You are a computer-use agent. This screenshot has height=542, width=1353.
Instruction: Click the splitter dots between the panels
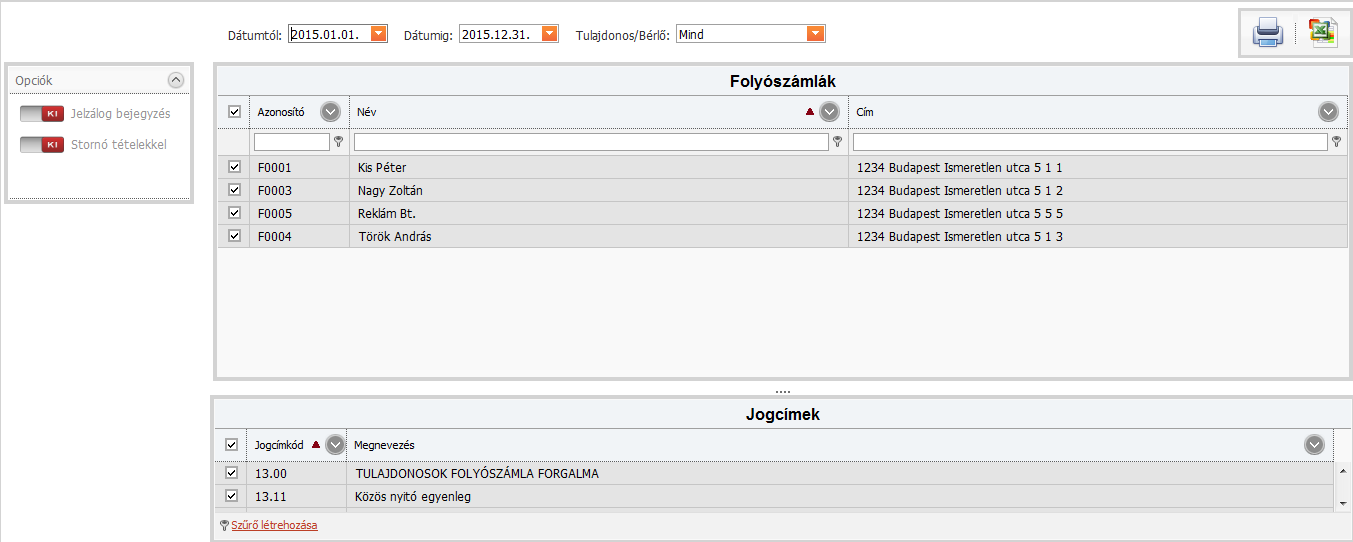[783, 391]
